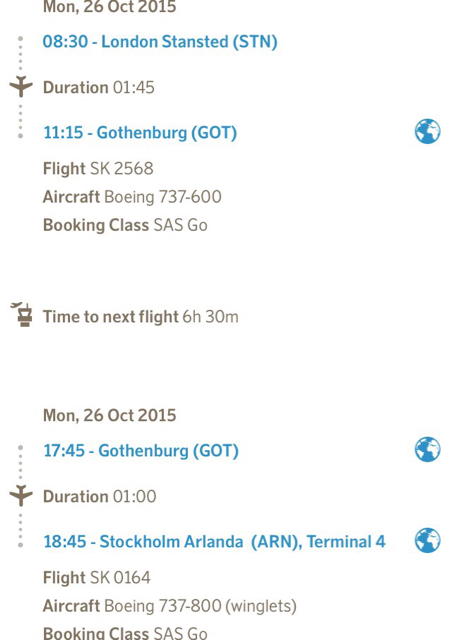The image size is (451, 640).
Task: Click airplane icon next to Duration 01:00
Action: pos(21,496)
